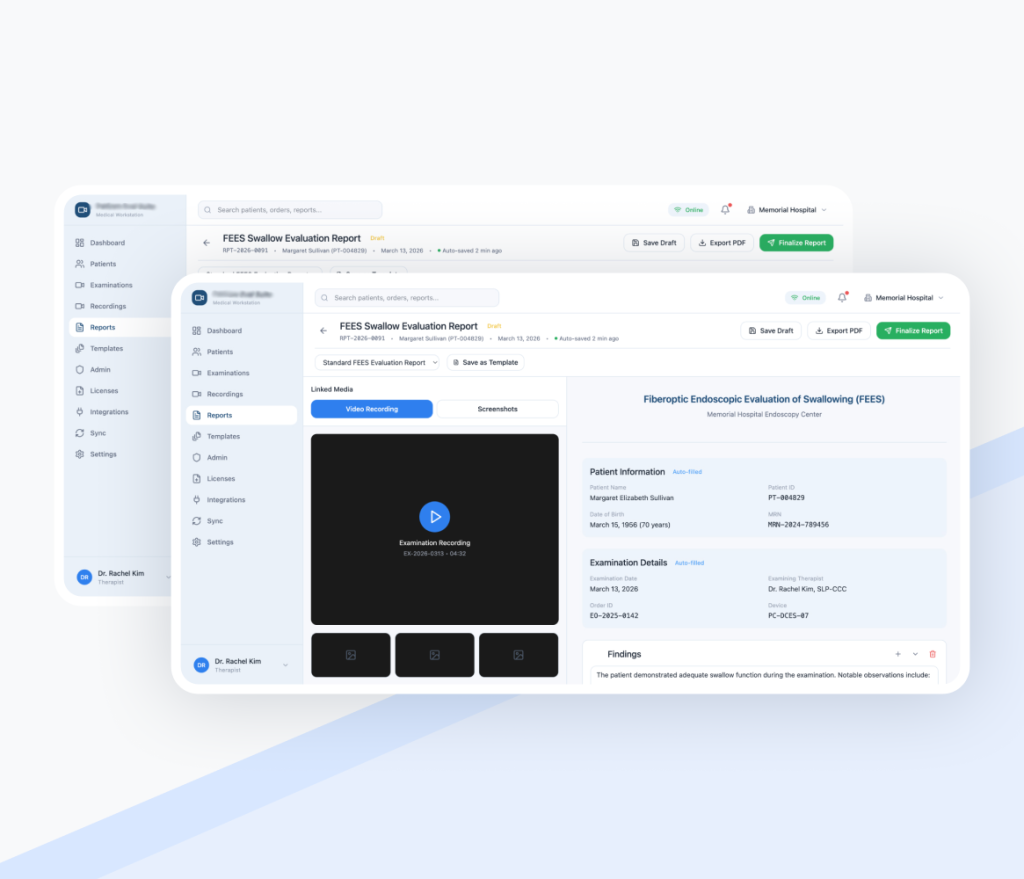The height and width of the screenshot is (879, 1024).
Task: Open Integrations in front window sidebar
Action: 225,500
